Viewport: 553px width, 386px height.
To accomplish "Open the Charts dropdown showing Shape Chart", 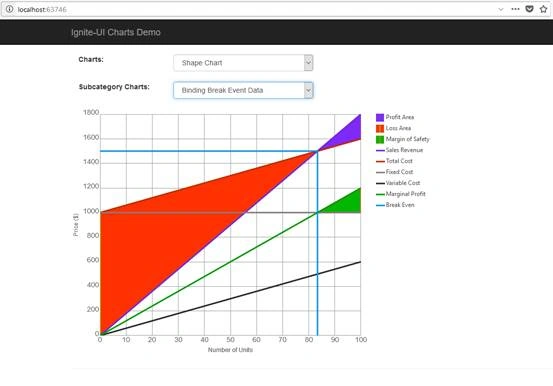I will click(243, 63).
